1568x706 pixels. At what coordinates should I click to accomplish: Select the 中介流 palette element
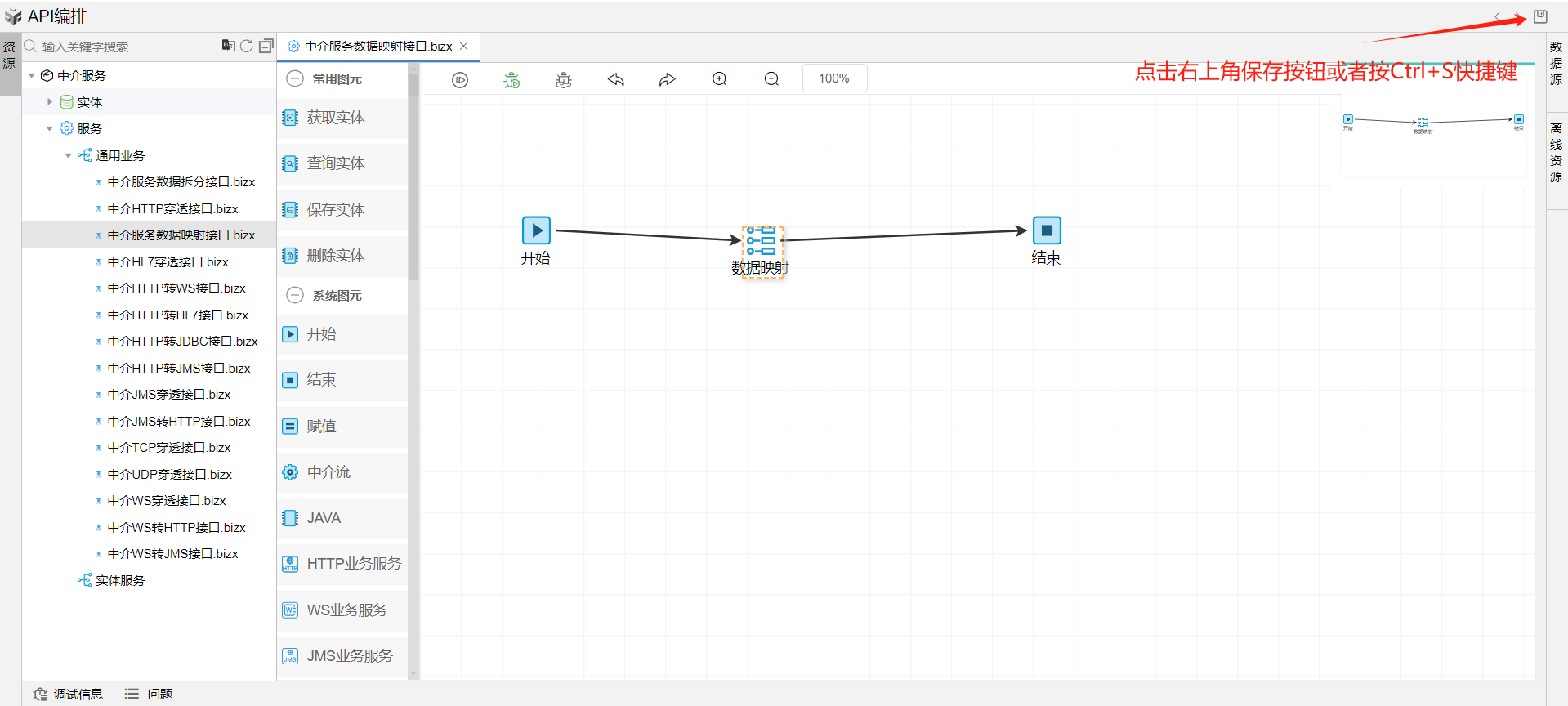coord(342,472)
